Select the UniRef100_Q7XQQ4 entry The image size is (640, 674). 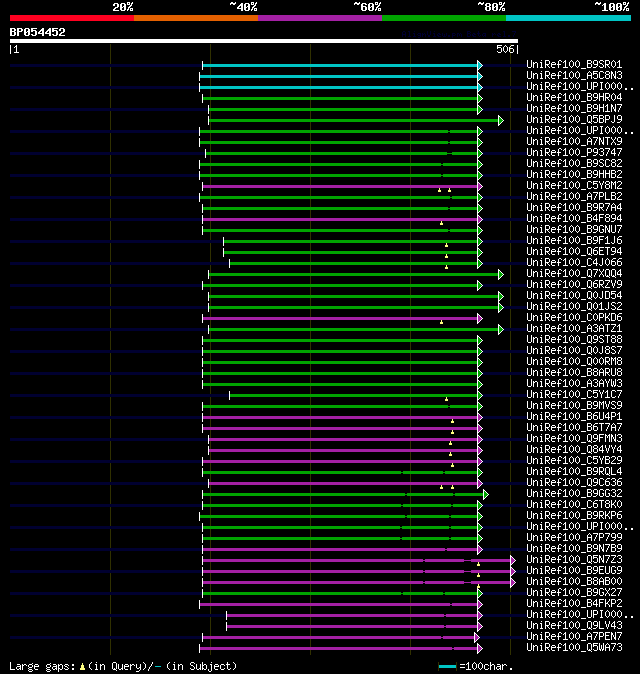click(x=574, y=274)
